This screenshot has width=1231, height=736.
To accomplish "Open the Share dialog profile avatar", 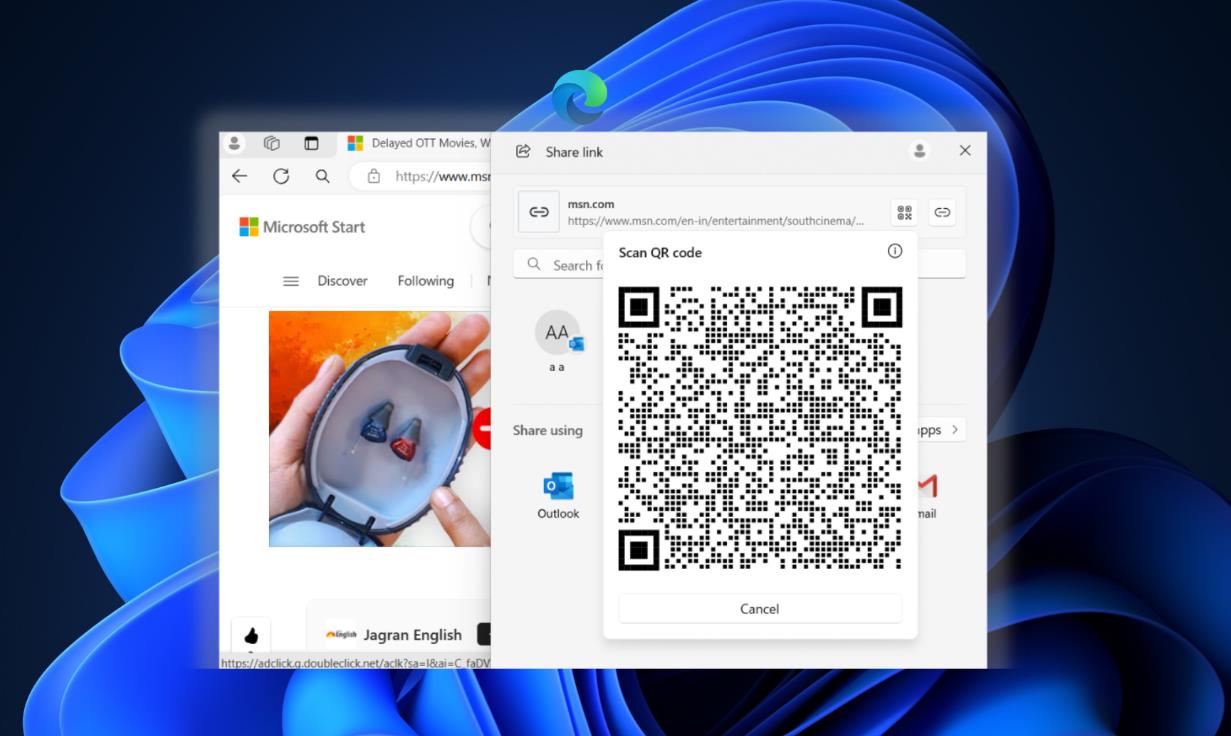I will coord(919,151).
